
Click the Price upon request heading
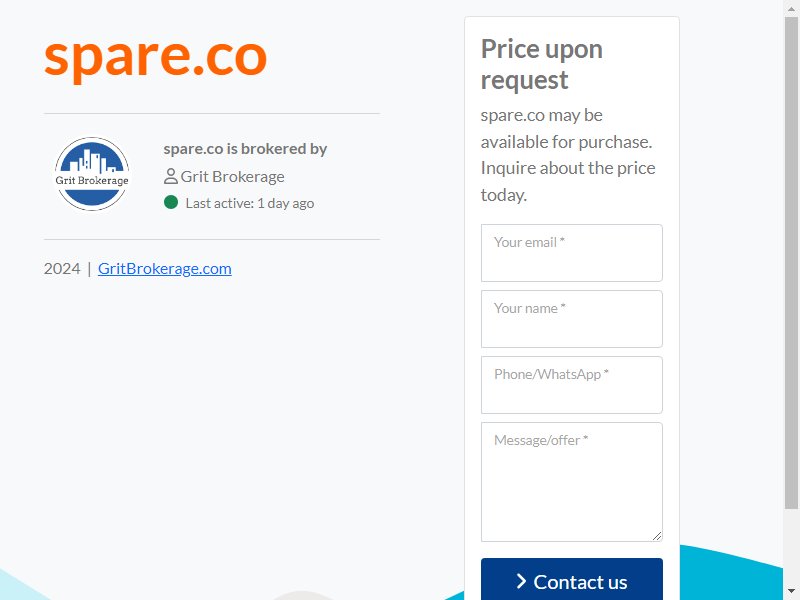pyautogui.click(x=542, y=64)
